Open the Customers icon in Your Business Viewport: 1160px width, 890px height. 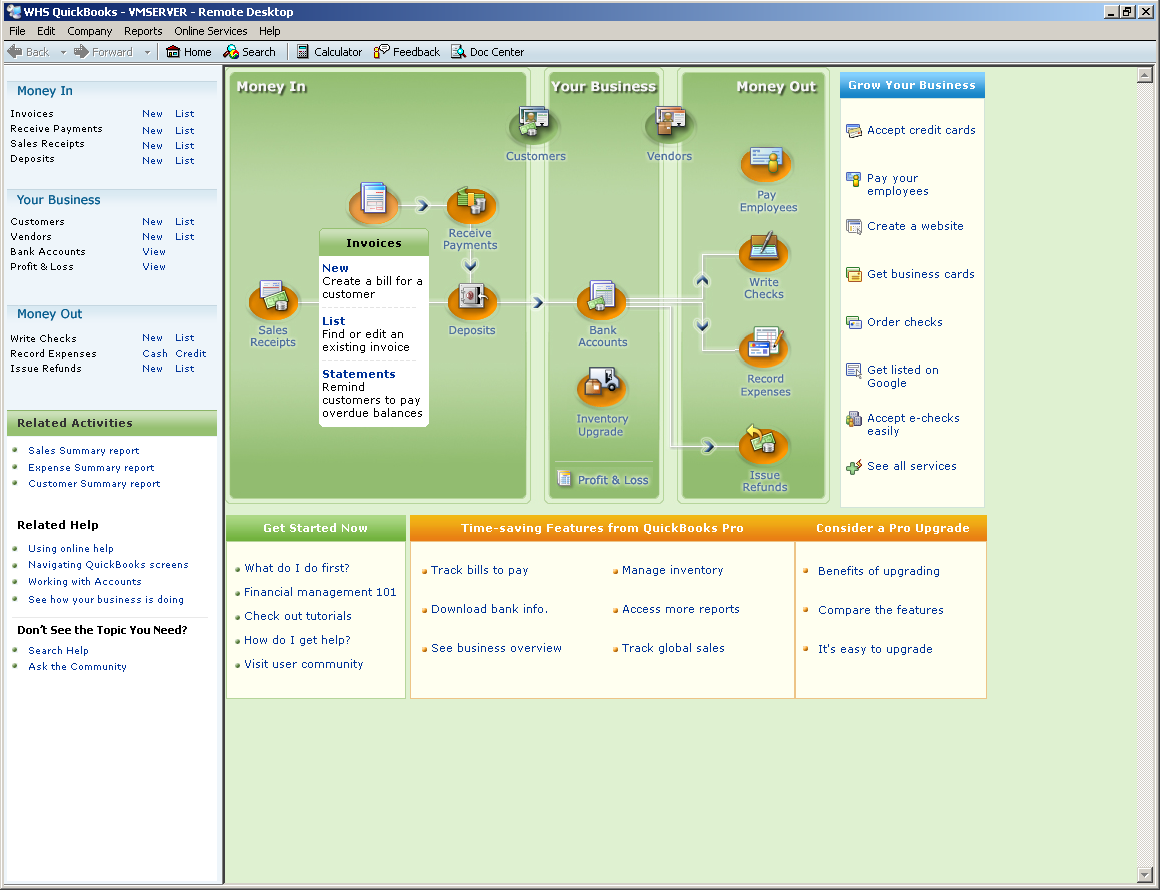click(533, 124)
